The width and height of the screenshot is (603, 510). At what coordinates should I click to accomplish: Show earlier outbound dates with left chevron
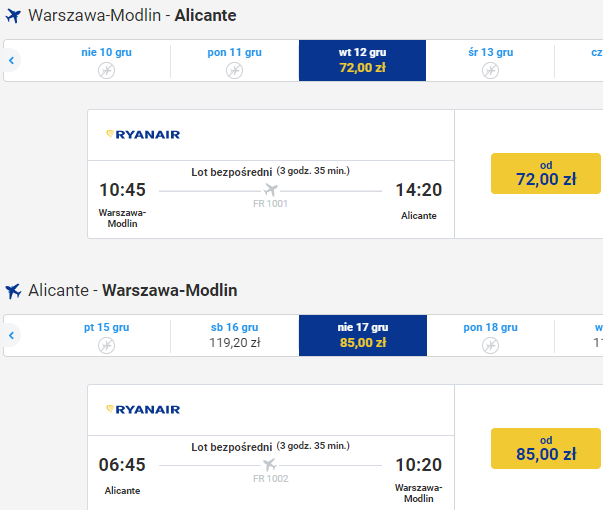point(12,60)
